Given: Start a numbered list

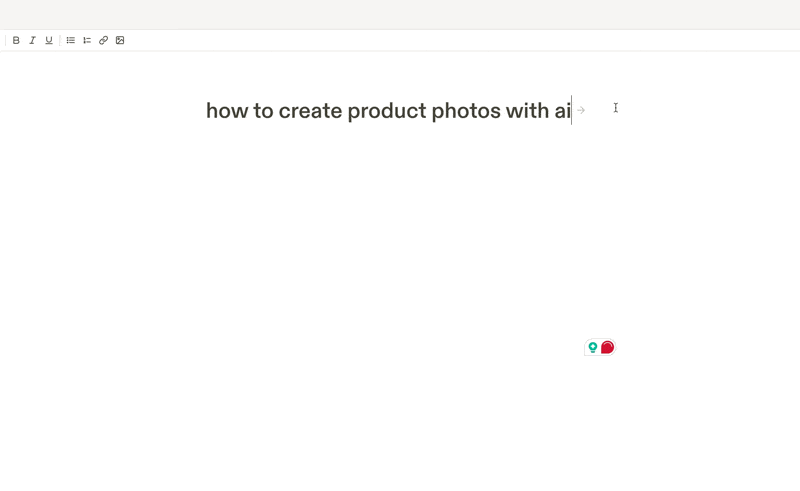Looking at the screenshot, I should (87, 40).
